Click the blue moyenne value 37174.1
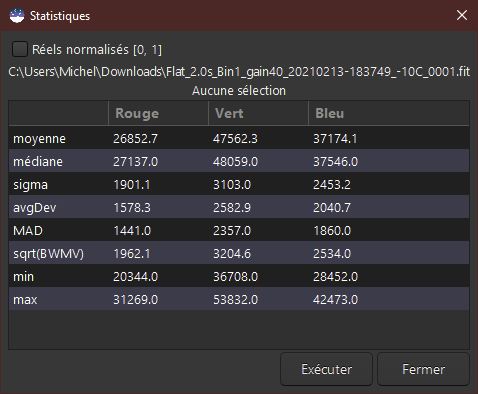 pos(335,139)
